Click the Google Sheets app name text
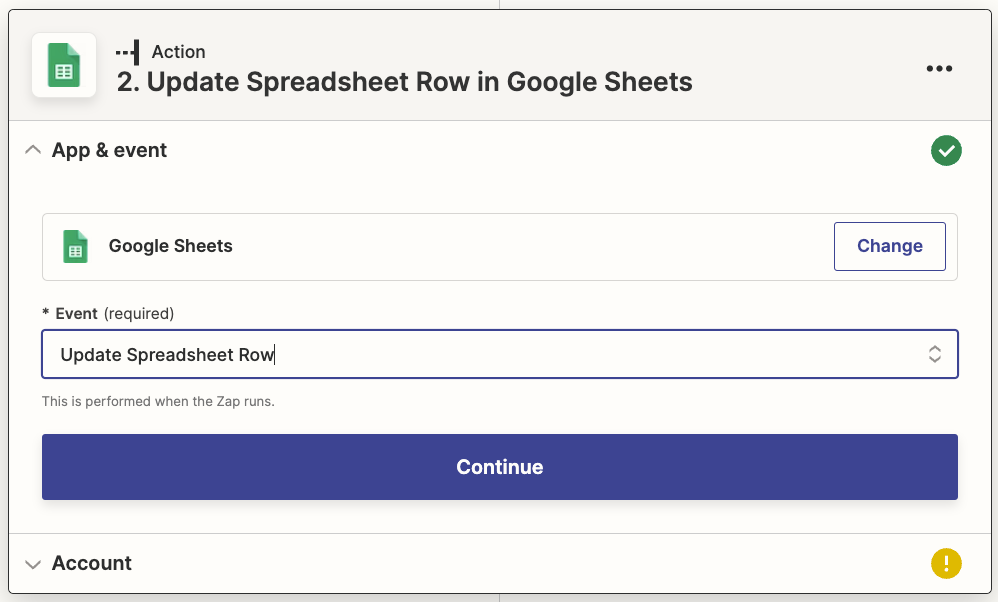The height and width of the screenshot is (602, 998). [x=171, y=246]
